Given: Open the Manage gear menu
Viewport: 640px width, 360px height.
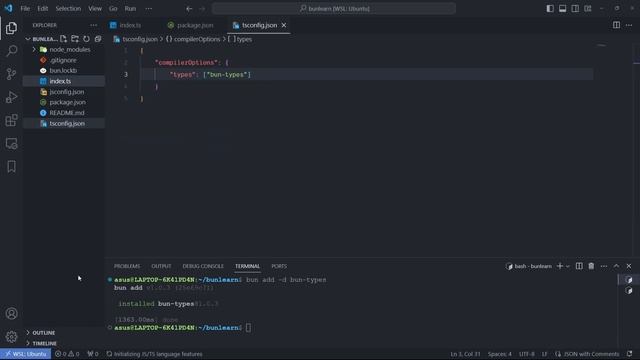Looking at the screenshot, I should pos(11,337).
